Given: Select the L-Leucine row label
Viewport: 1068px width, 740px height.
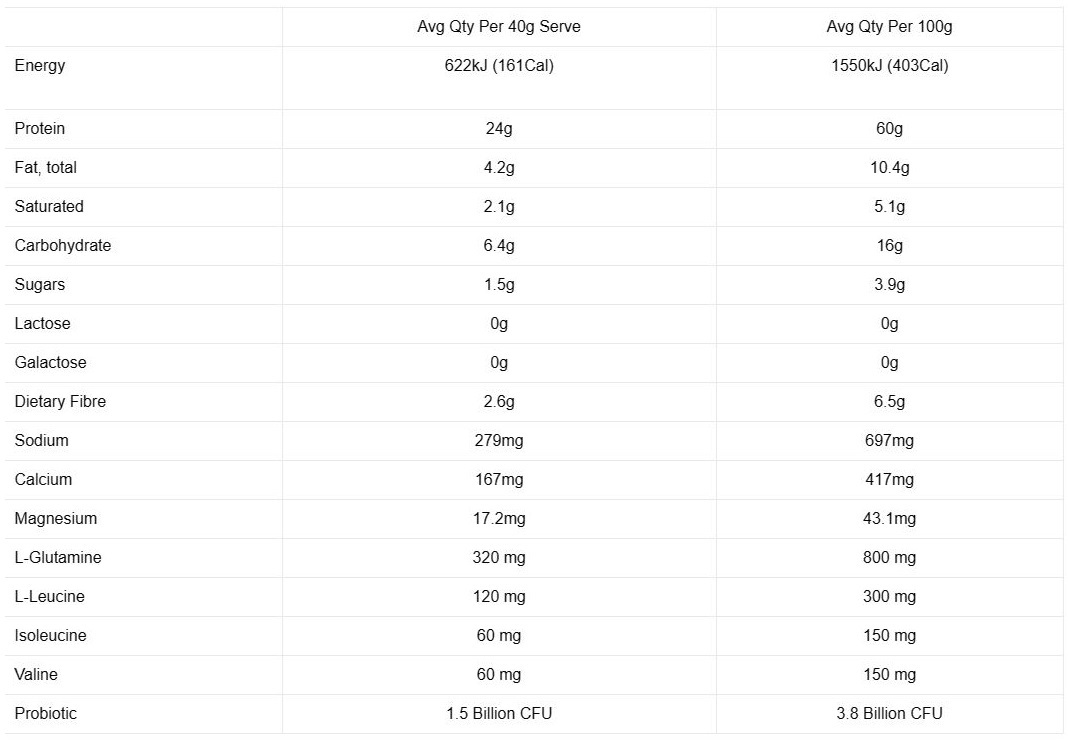Looking at the screenshot, I should click(x=50, y=596).
